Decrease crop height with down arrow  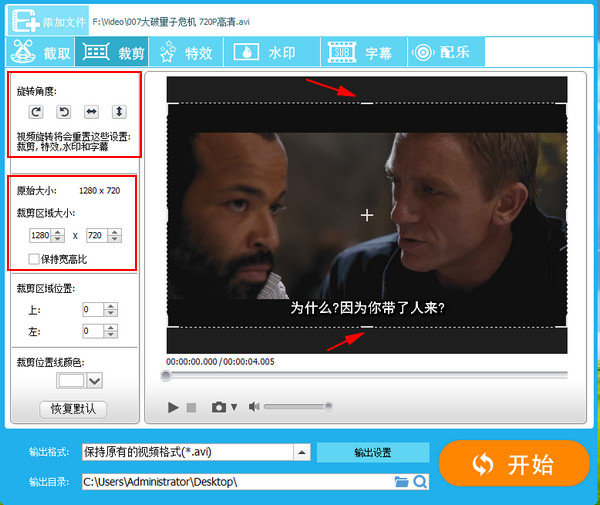point(114,239)
